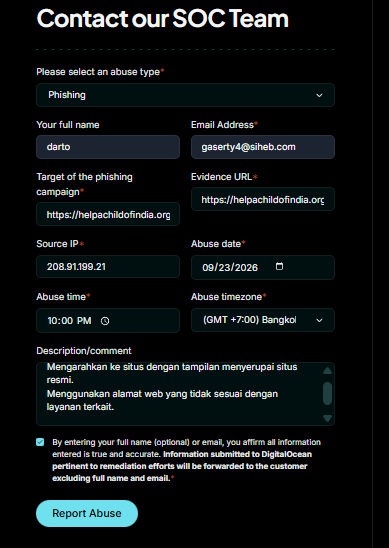Click the Evidence URL input field
Viewport: 389px width, 548px height.
(x=263, y=199)
